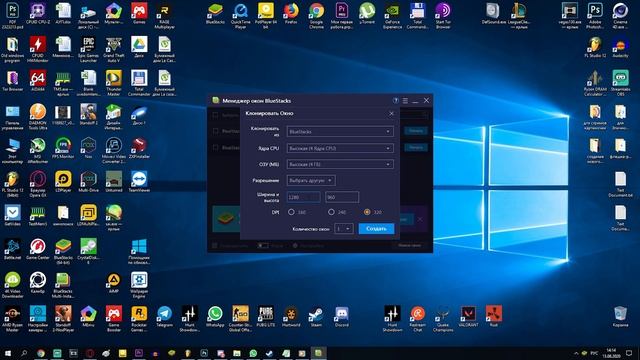Viewport: 640px width, 360px height.
Task: Open AIDA64 desktop shortcut
Action: pyautogui.click(x=38, y=81)
